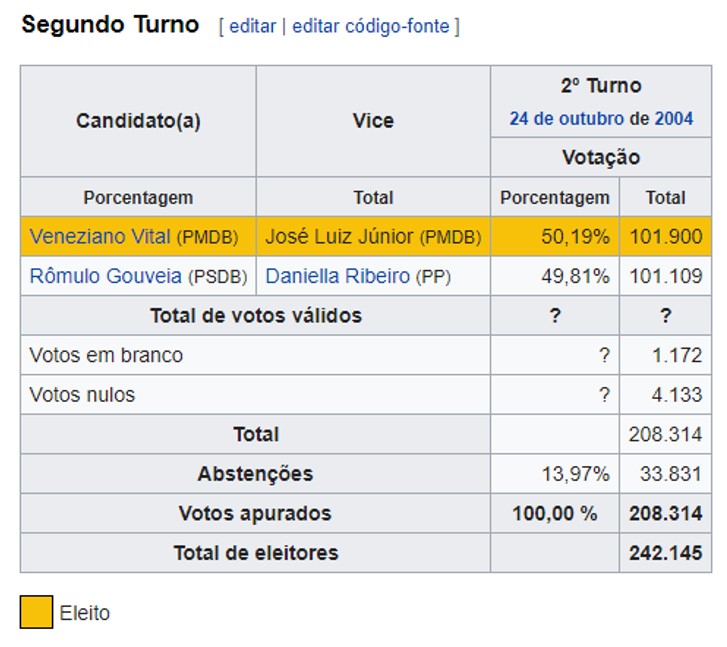Open Veneziano Vital candidate link
The height and width of the screenshot is (647, 727).
click(100, 237)
